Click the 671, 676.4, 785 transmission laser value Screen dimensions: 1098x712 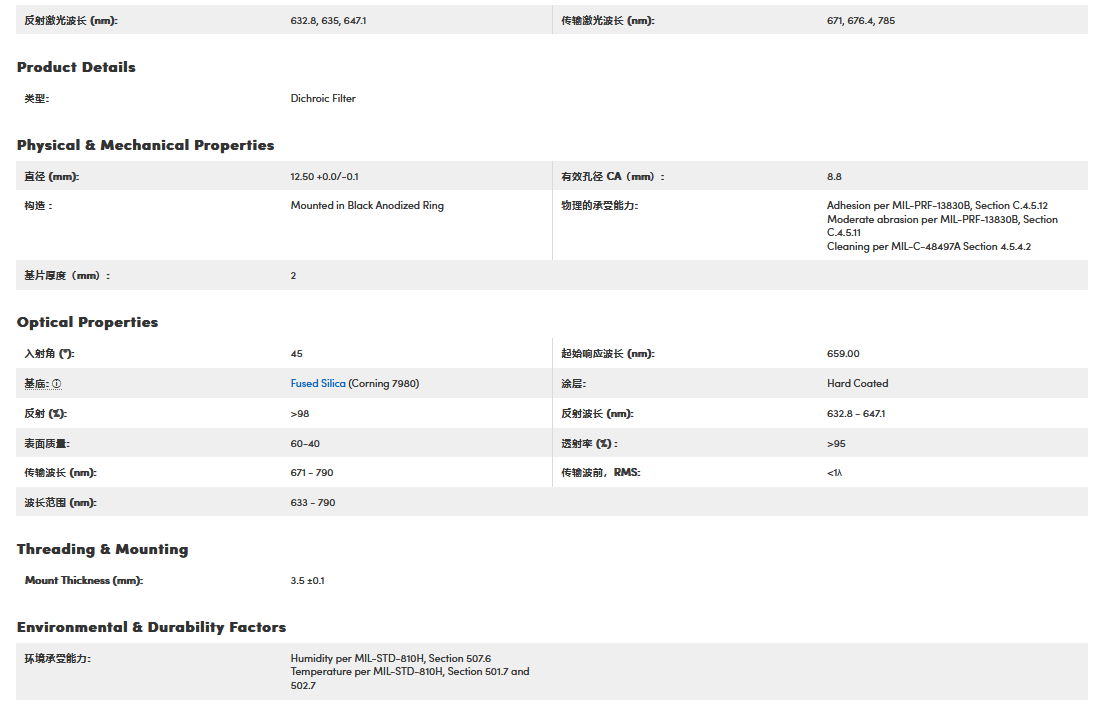coord(860,20)
